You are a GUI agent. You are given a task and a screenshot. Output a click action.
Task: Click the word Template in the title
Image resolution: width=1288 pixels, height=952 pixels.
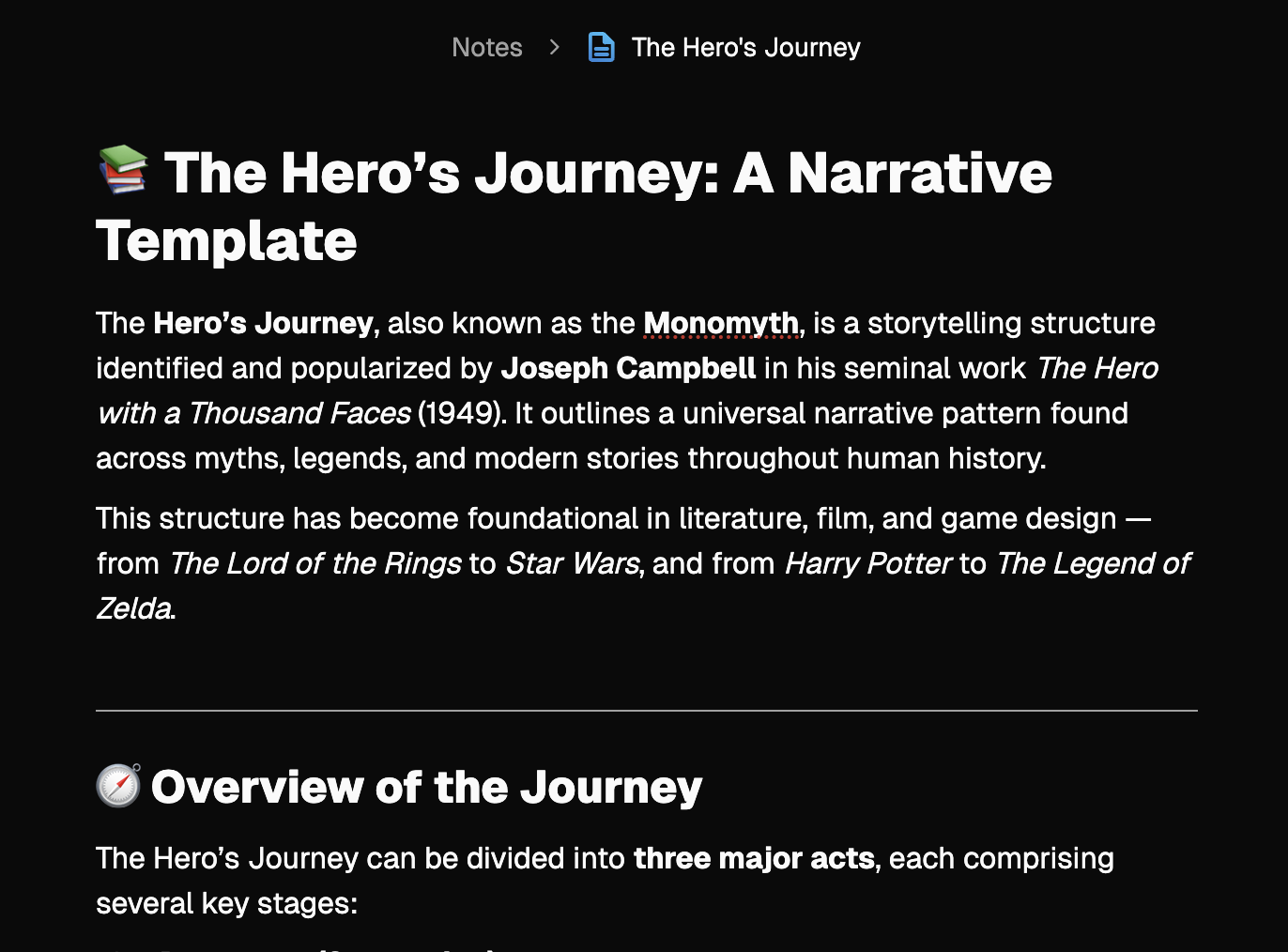click(226, 241)
